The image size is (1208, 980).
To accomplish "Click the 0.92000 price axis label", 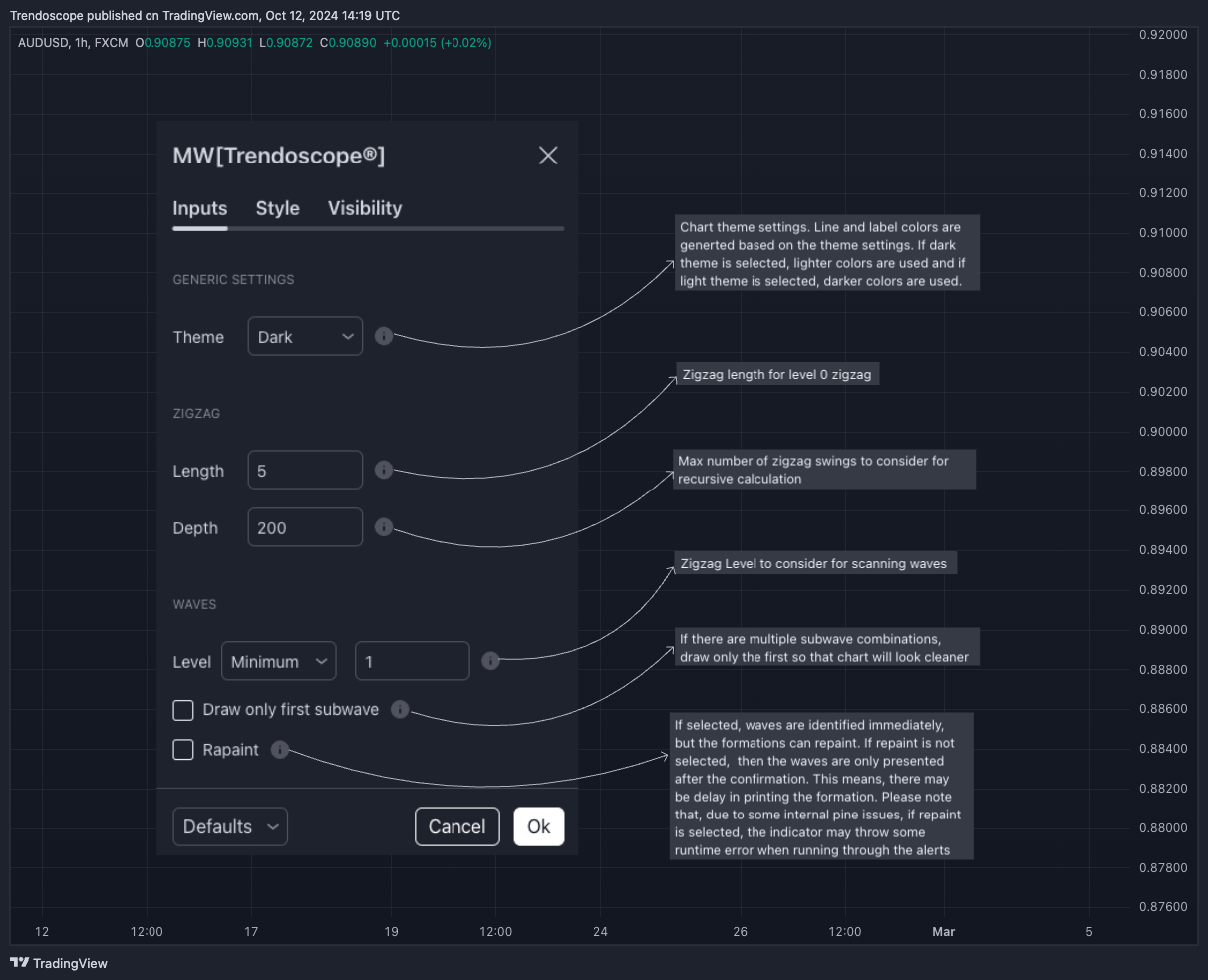I will click(x=1163, y=34).
